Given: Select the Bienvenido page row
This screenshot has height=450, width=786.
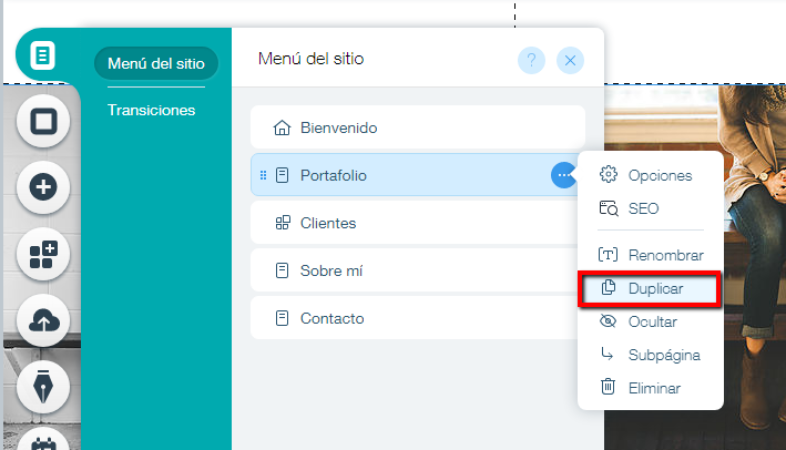Looking at the screenshot, I should click(x=418, y=127).
